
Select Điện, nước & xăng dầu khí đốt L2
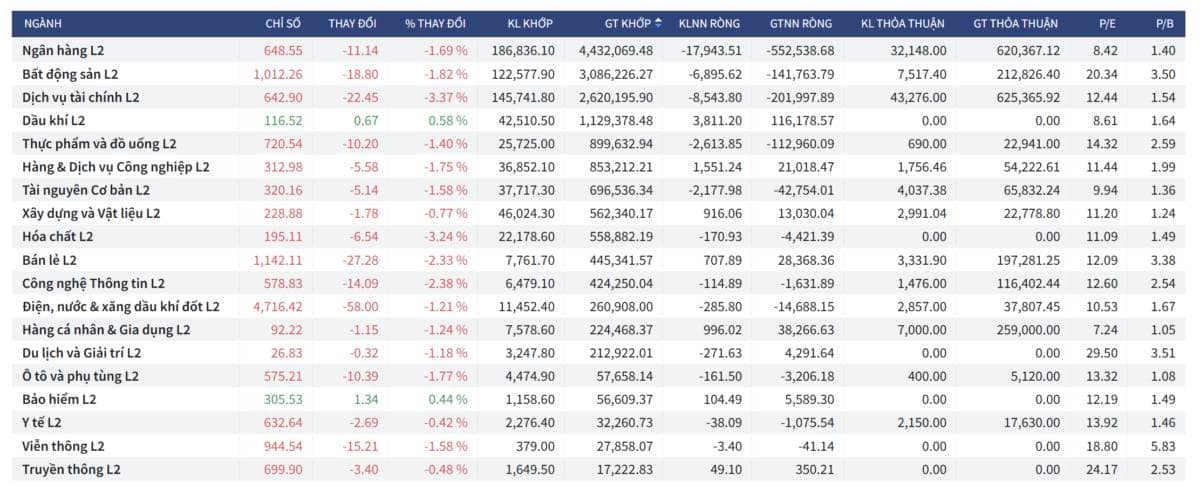121,306
